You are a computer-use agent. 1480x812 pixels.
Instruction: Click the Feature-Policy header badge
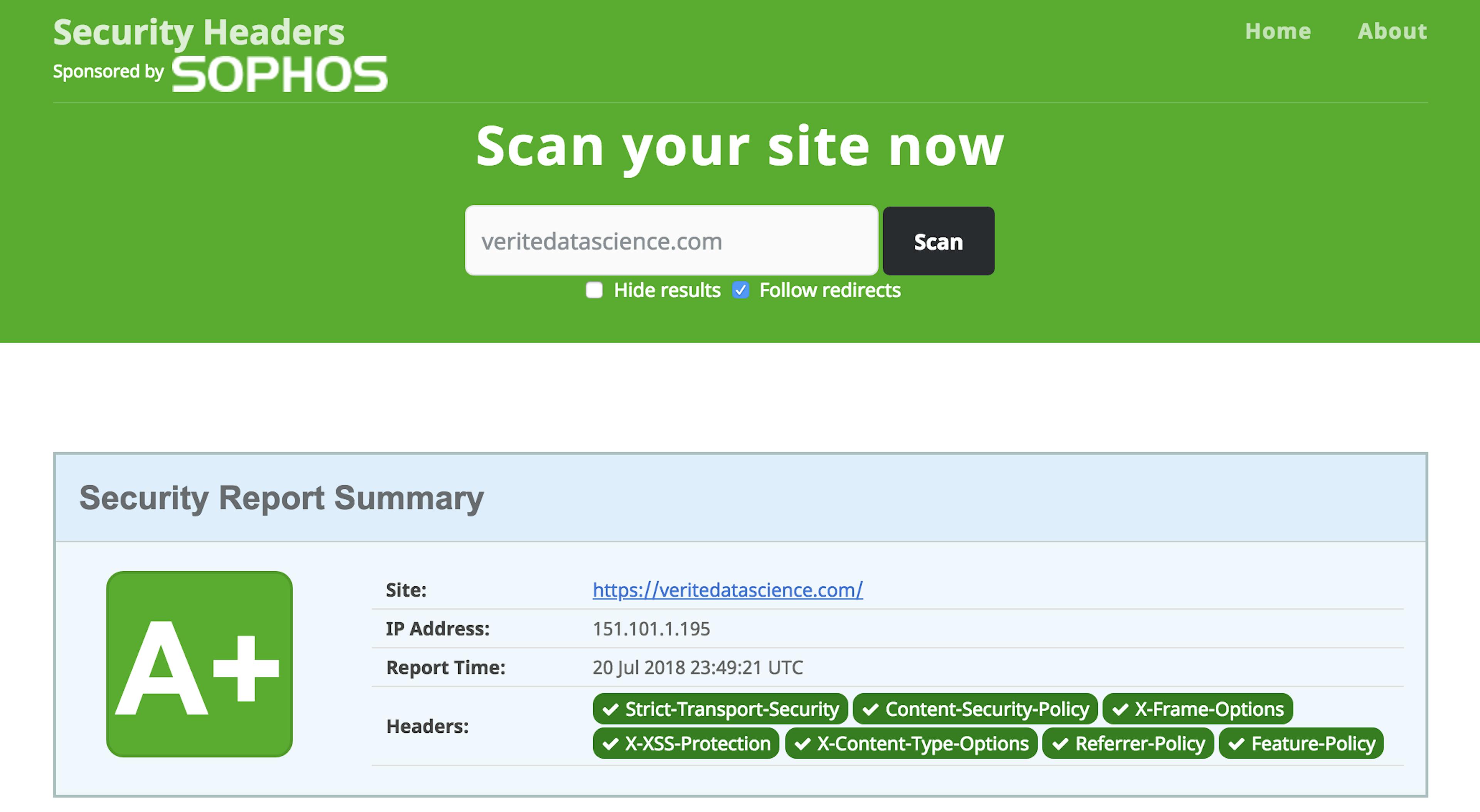click(1301, 744)
